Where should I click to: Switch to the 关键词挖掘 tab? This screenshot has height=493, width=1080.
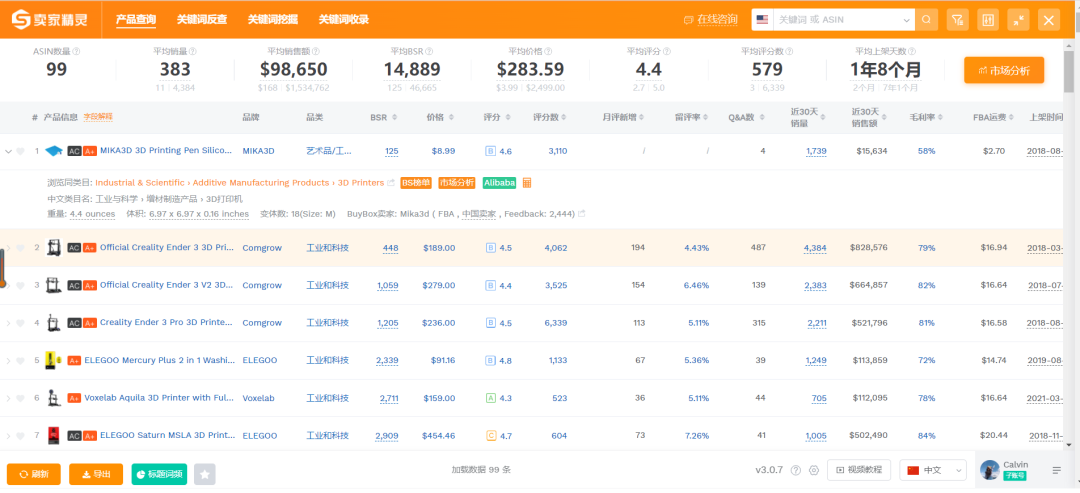pos(273,19)
